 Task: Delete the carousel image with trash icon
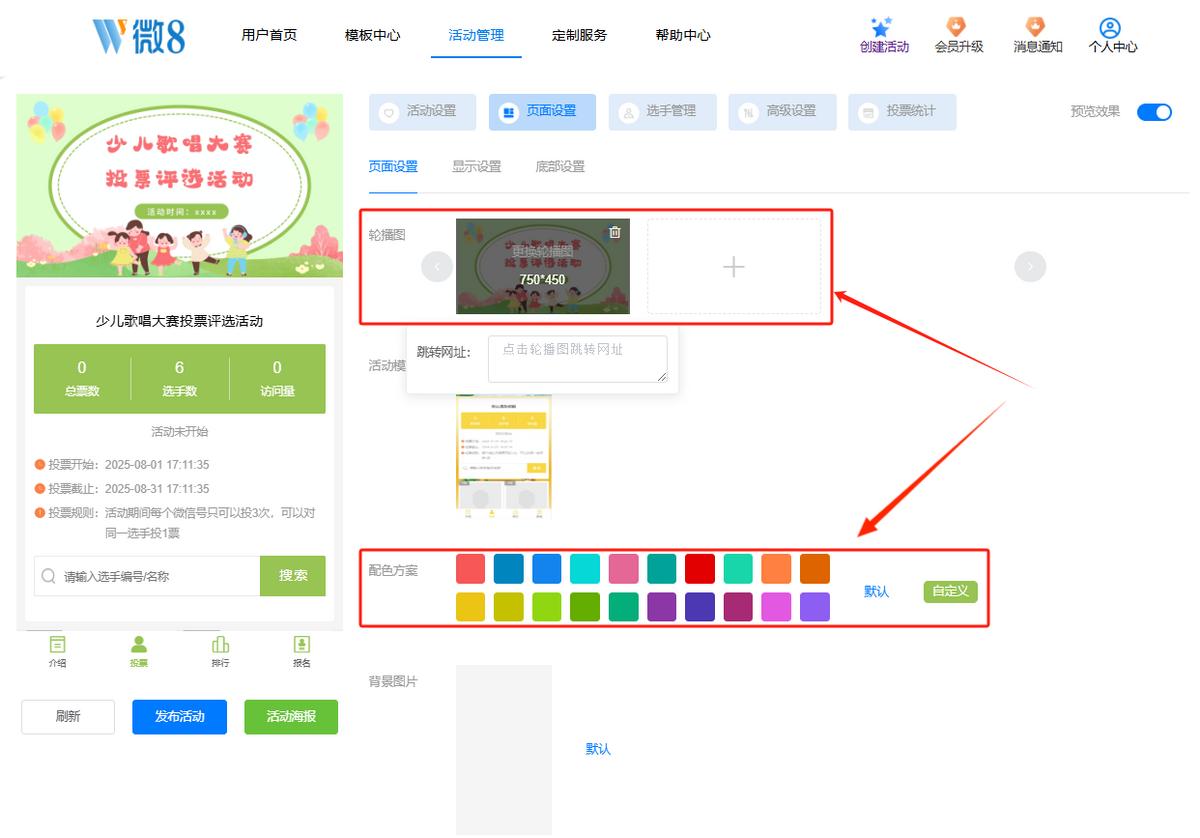[x=615, y=232]
